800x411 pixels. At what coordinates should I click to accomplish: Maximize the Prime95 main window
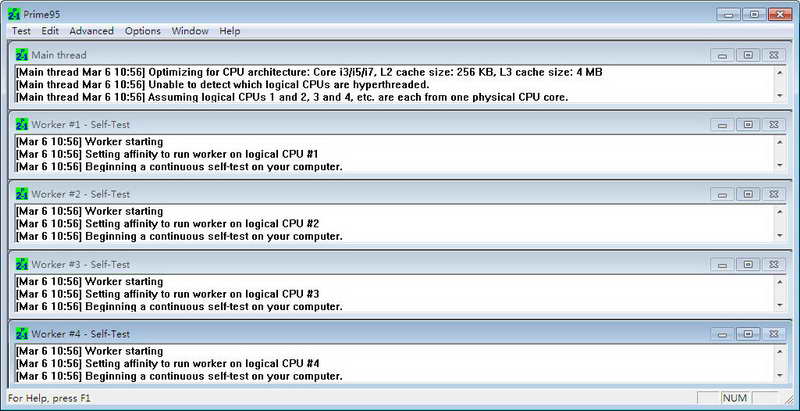click(754, 14)
